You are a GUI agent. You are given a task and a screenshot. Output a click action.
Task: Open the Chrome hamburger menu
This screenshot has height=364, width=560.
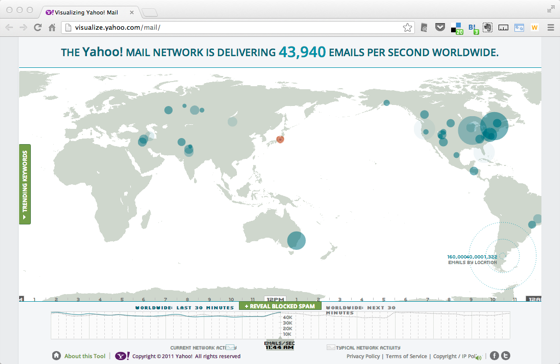550,28
